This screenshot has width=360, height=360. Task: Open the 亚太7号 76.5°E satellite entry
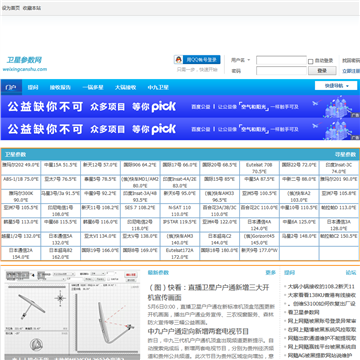tap(60, 179)
